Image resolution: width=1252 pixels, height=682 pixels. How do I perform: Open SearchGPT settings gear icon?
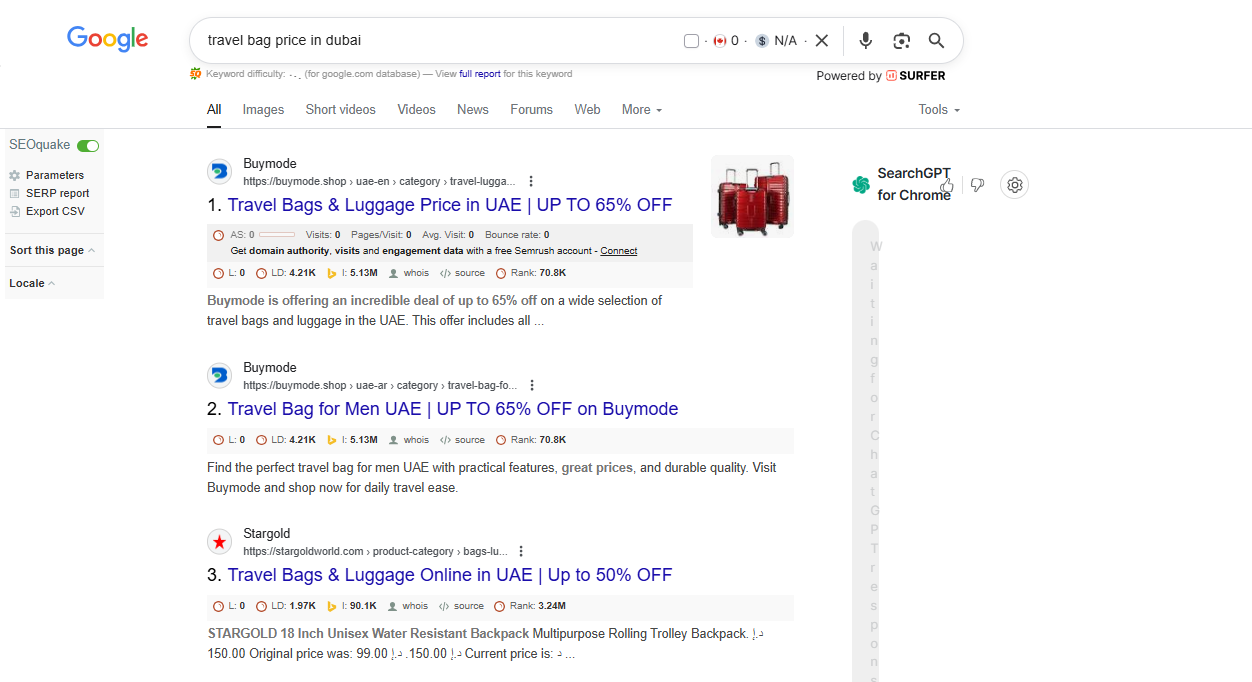[x=1014, y=185]
